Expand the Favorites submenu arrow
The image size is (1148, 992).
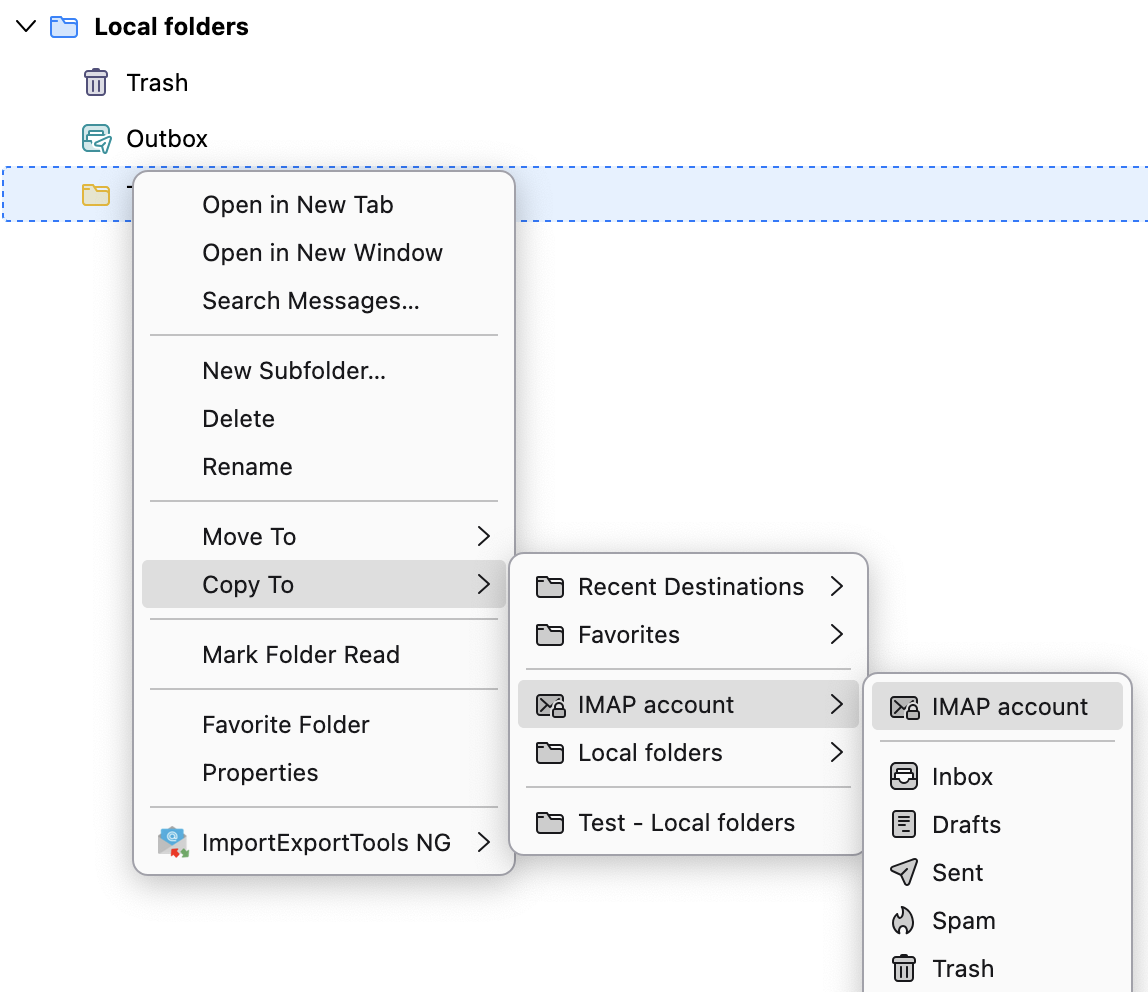pyautogui.click(x=837, y=634)
